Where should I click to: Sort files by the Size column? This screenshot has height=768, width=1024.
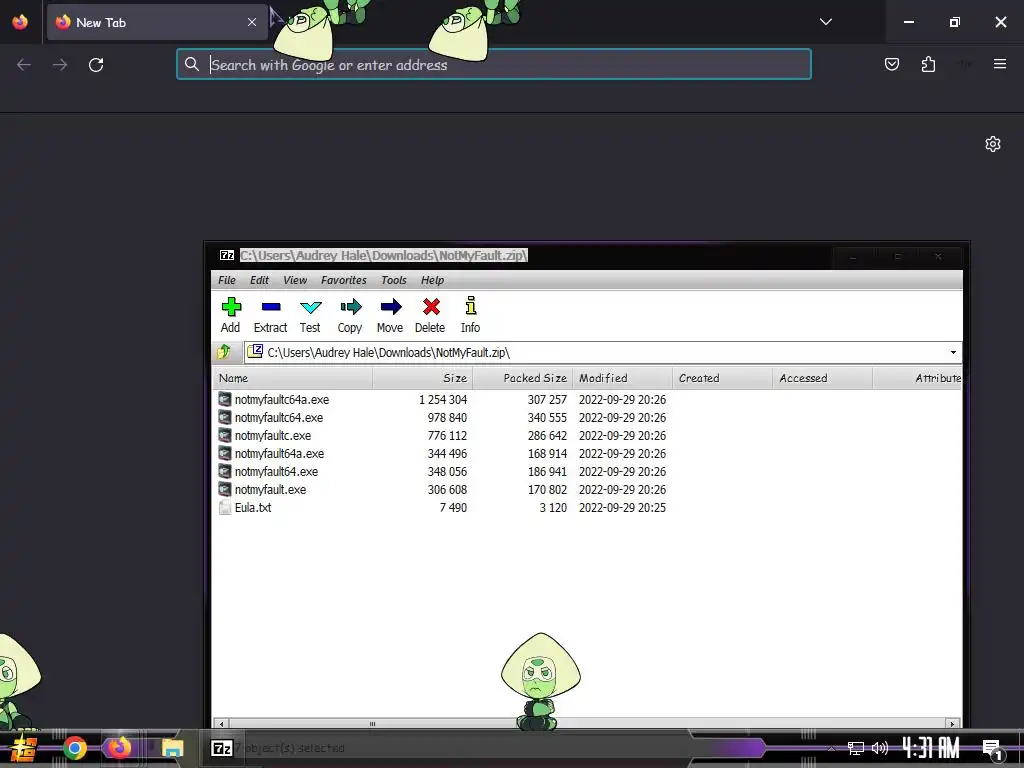[x=423, y=378]
